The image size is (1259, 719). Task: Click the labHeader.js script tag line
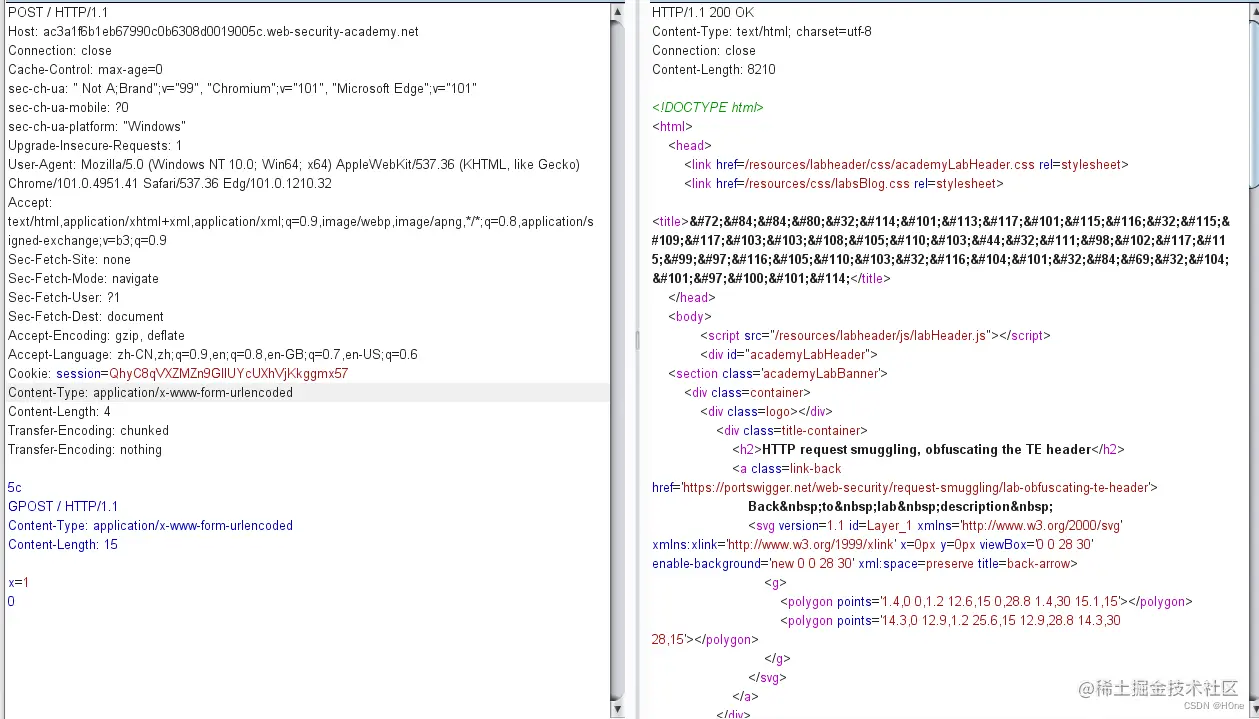pos(876,335)
